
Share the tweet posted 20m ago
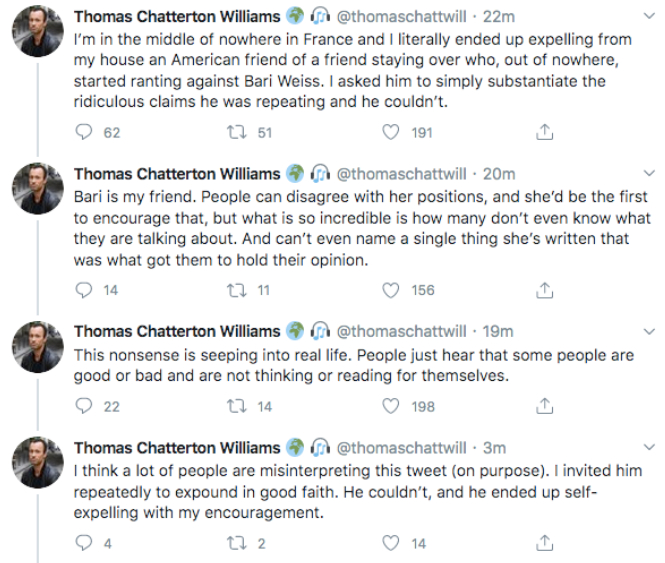(546, 290)
